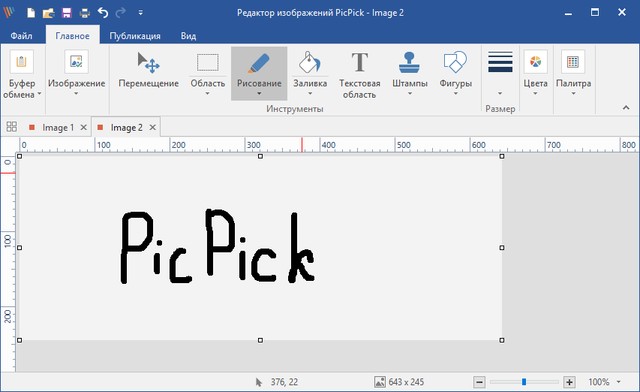
Task: Click the zoom in plus button
Action: (569, 382)
